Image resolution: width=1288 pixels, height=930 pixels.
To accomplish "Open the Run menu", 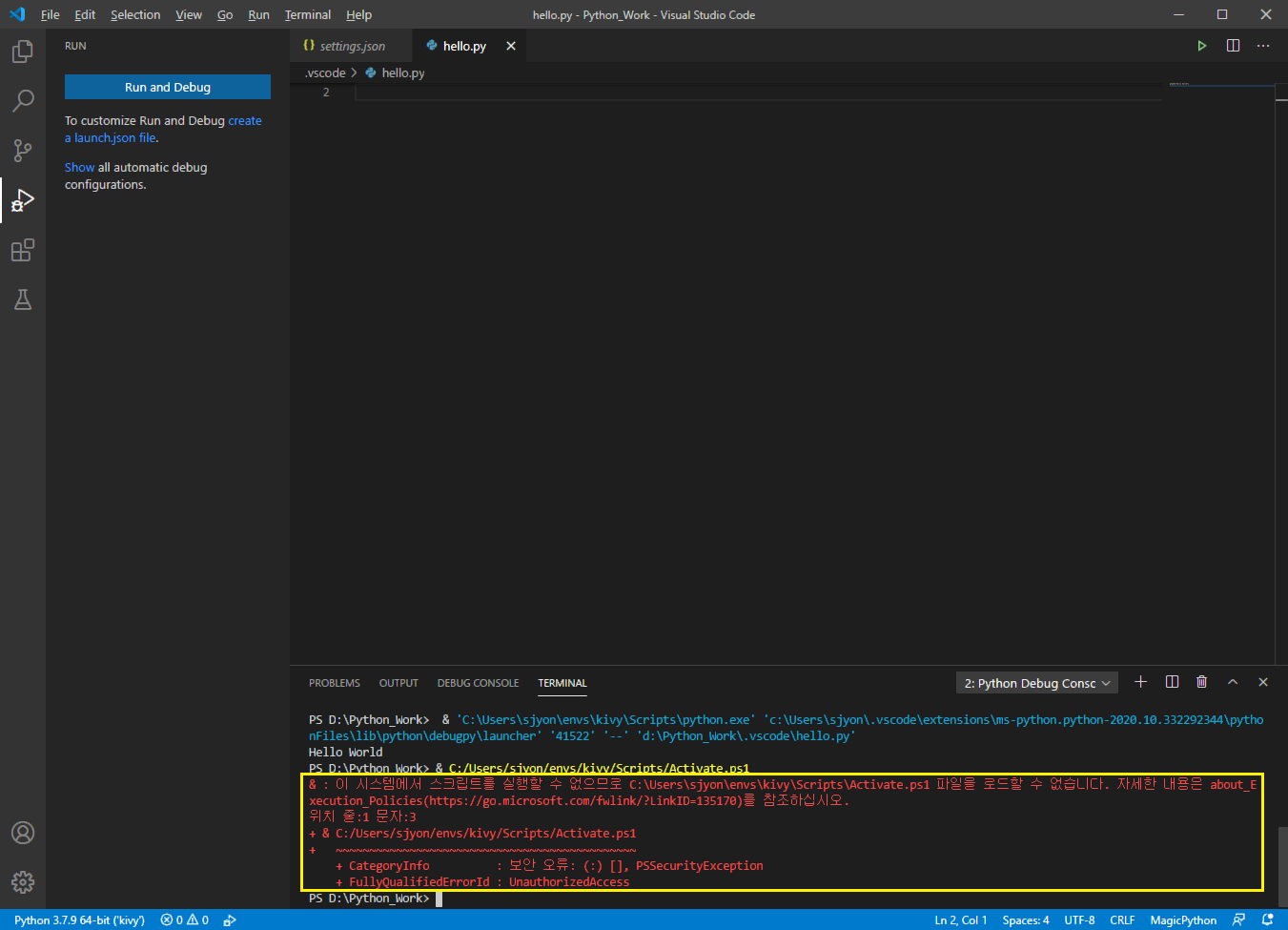I will point(258,14).
